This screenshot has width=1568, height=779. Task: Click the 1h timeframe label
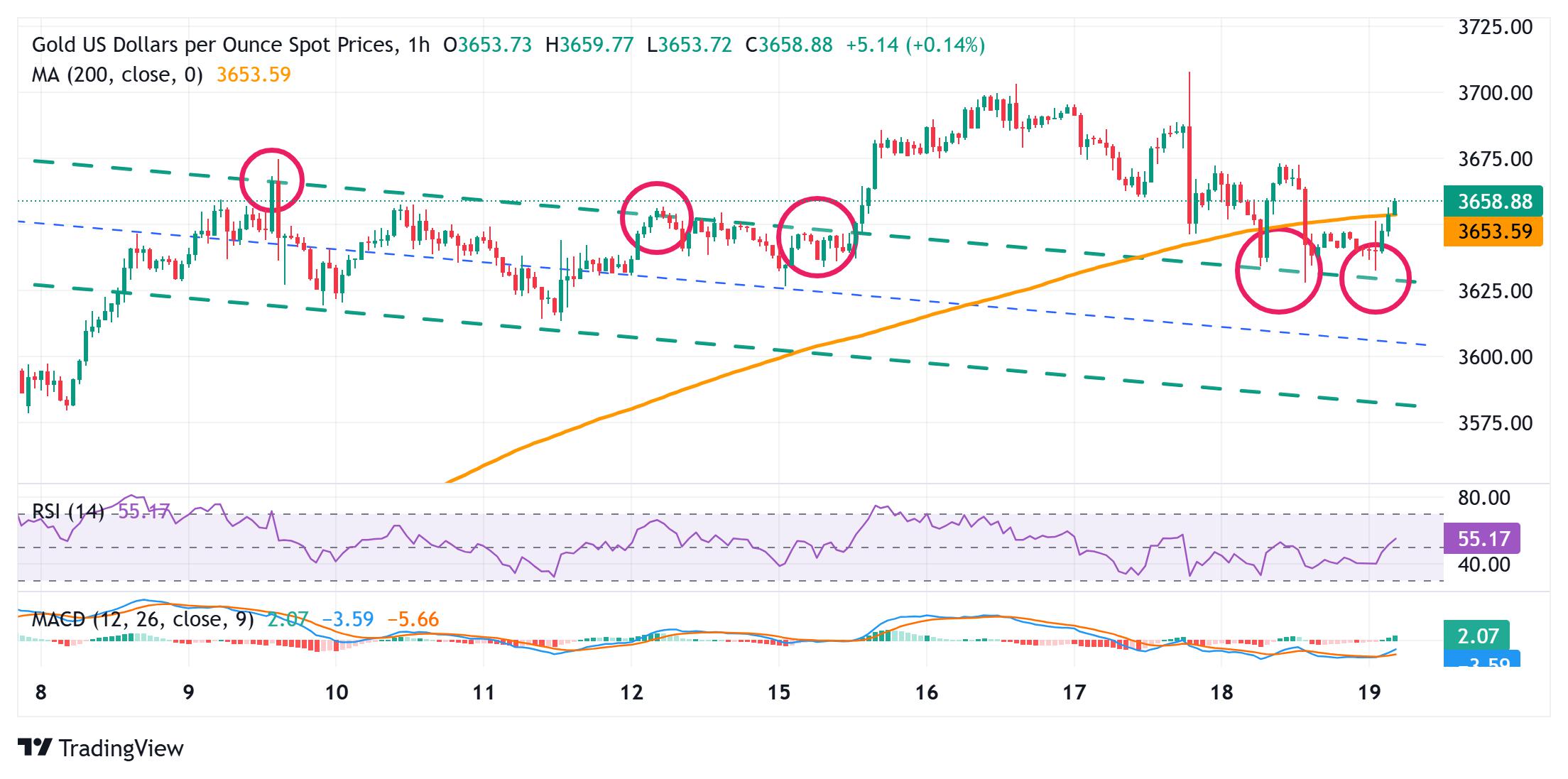click(x=419, y=45)
